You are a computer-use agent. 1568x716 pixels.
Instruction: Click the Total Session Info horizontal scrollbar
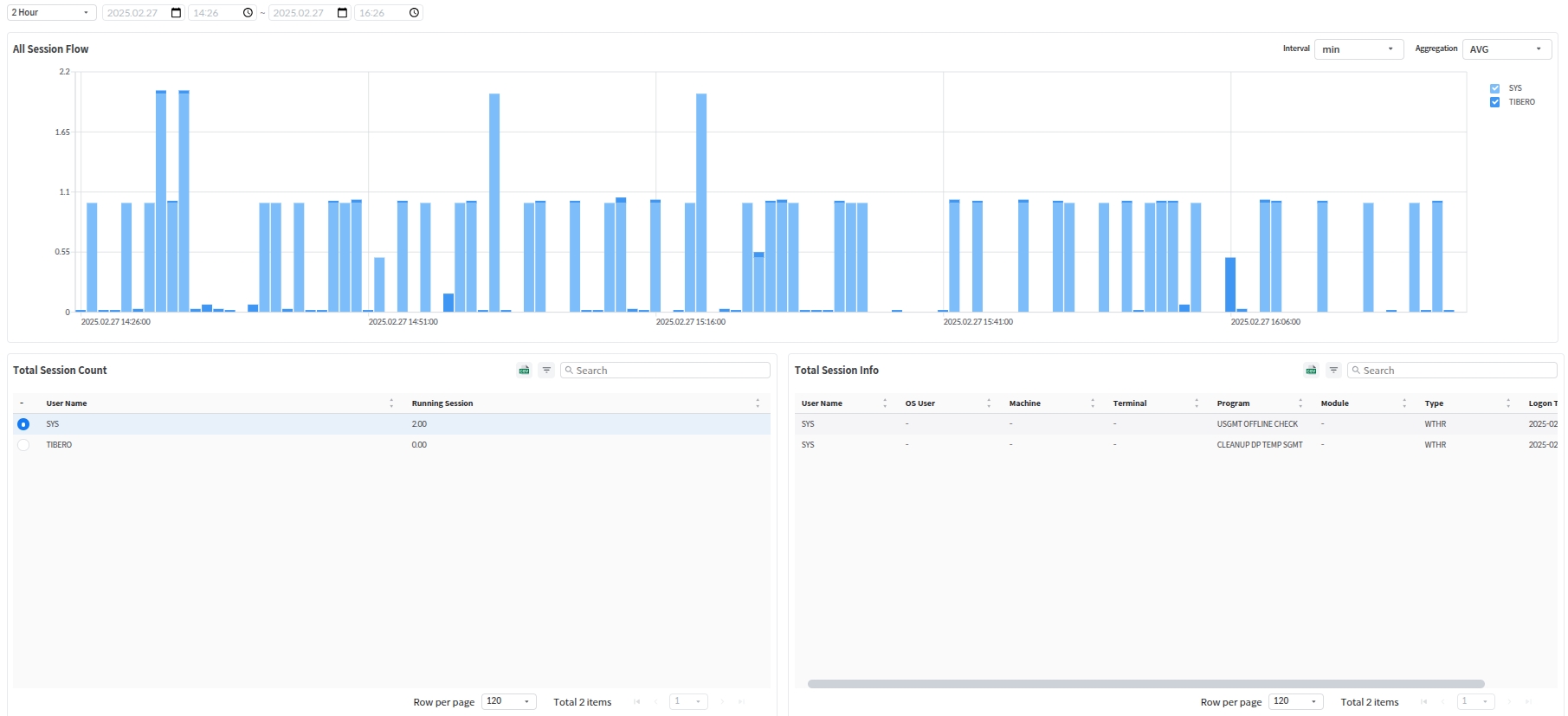click(x=1145, y=684)
